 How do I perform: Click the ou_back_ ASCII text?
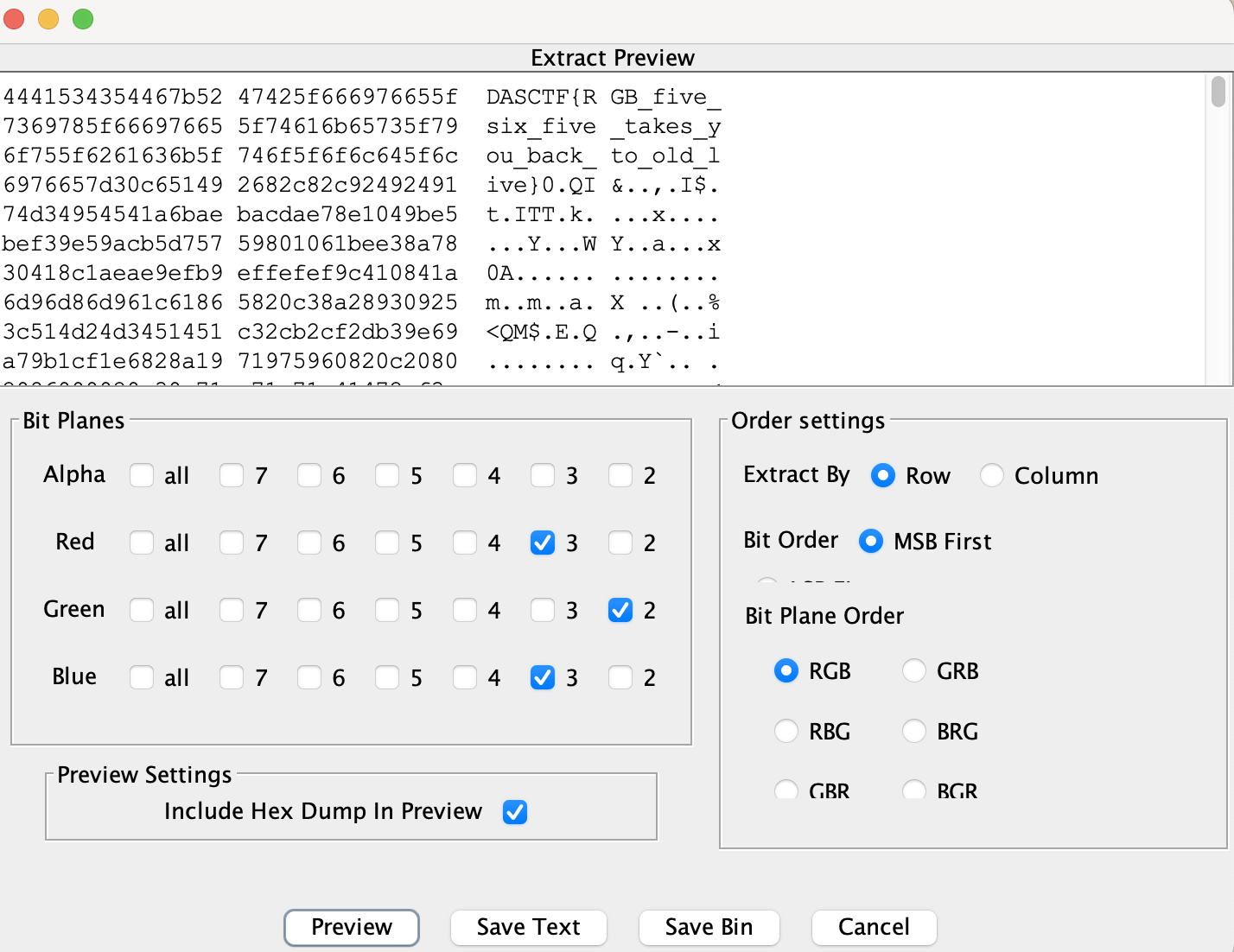(542, 155)
